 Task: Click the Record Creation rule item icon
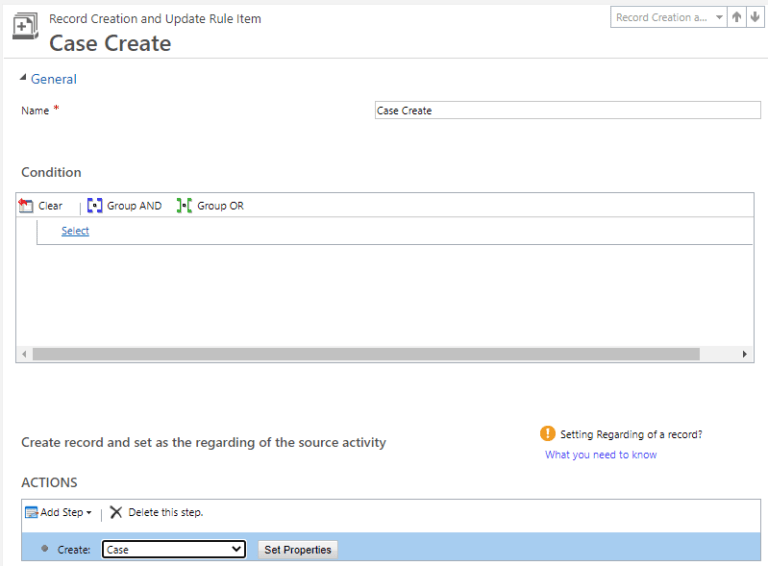coord(26,29)
